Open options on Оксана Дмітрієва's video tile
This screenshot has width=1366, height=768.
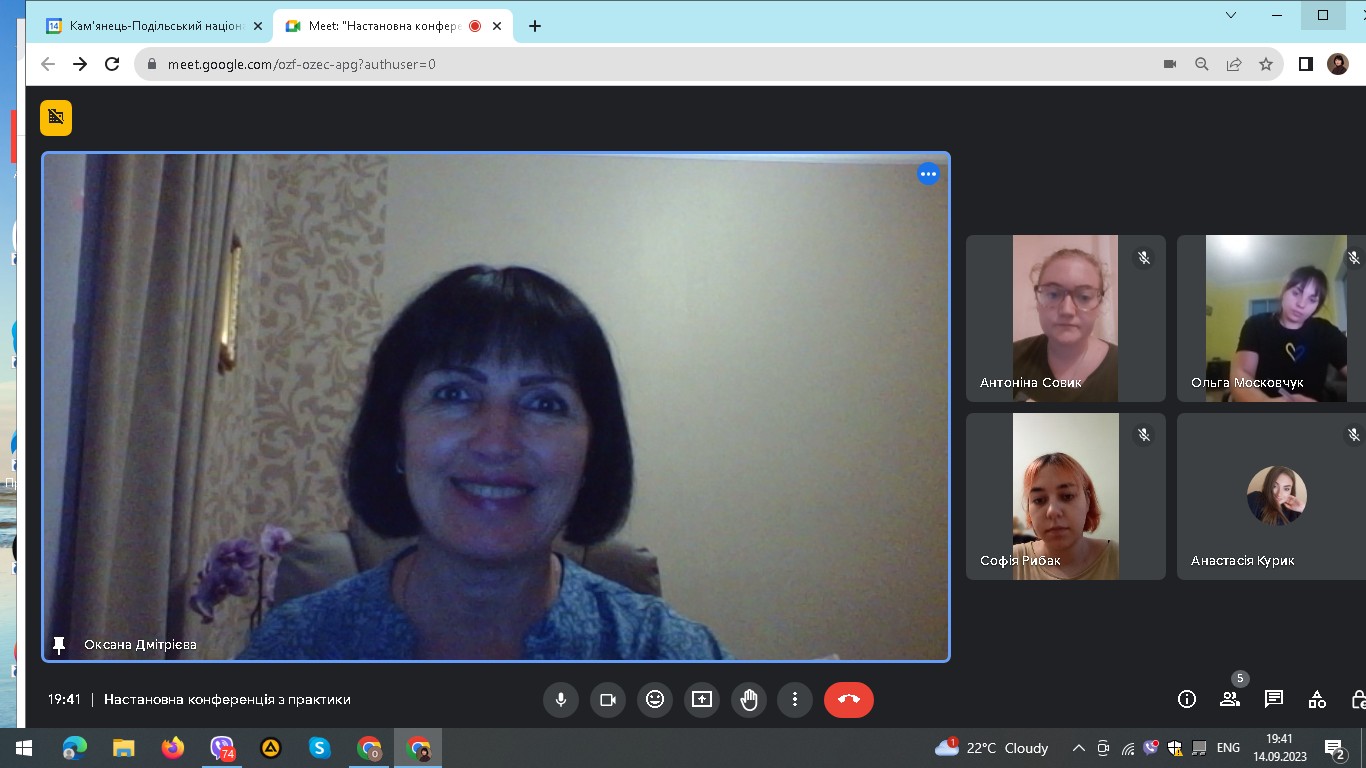[928, 174]
